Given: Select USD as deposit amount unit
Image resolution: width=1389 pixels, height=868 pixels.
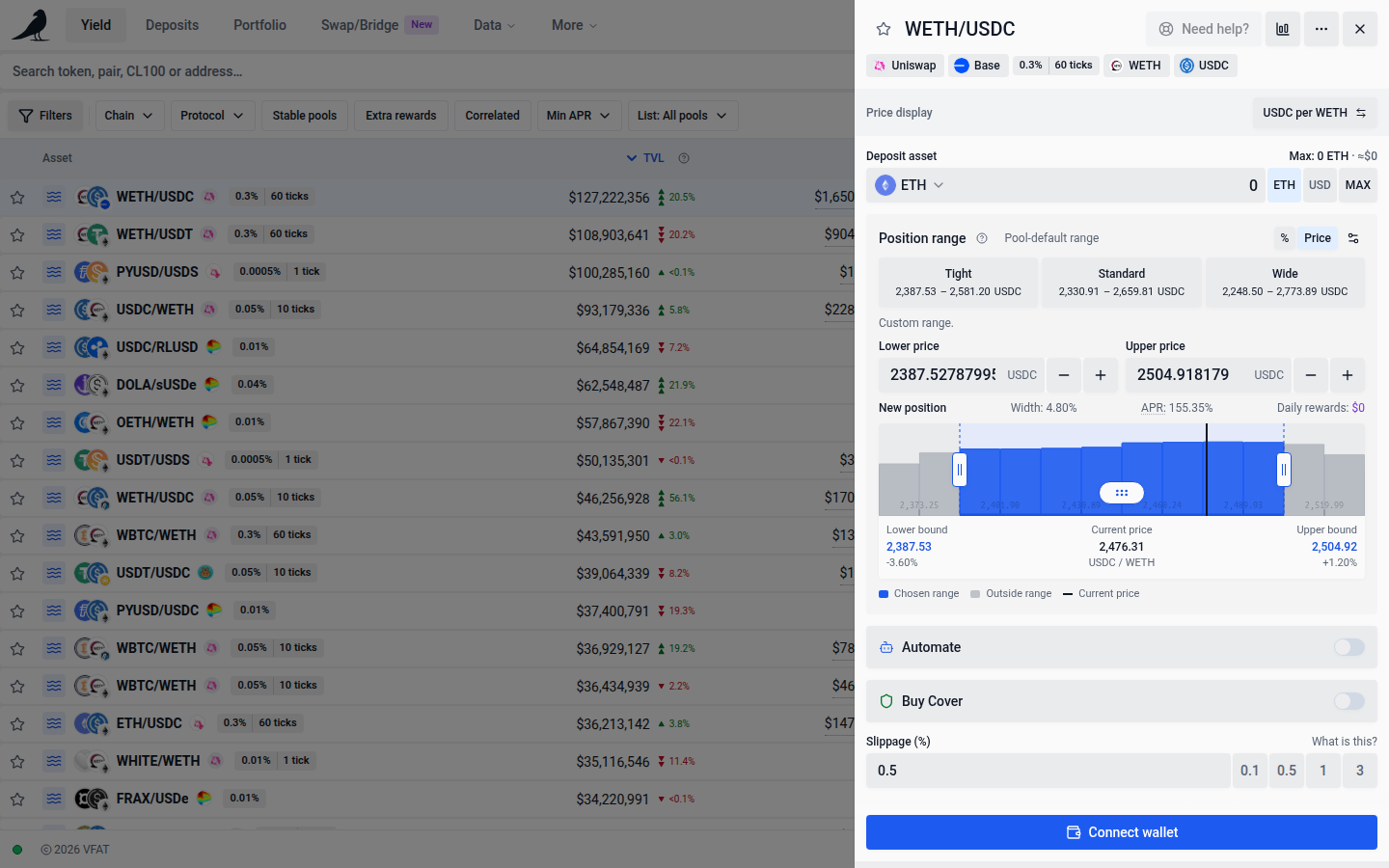Looking at the screenshot, I should (x=1320, y=185).
